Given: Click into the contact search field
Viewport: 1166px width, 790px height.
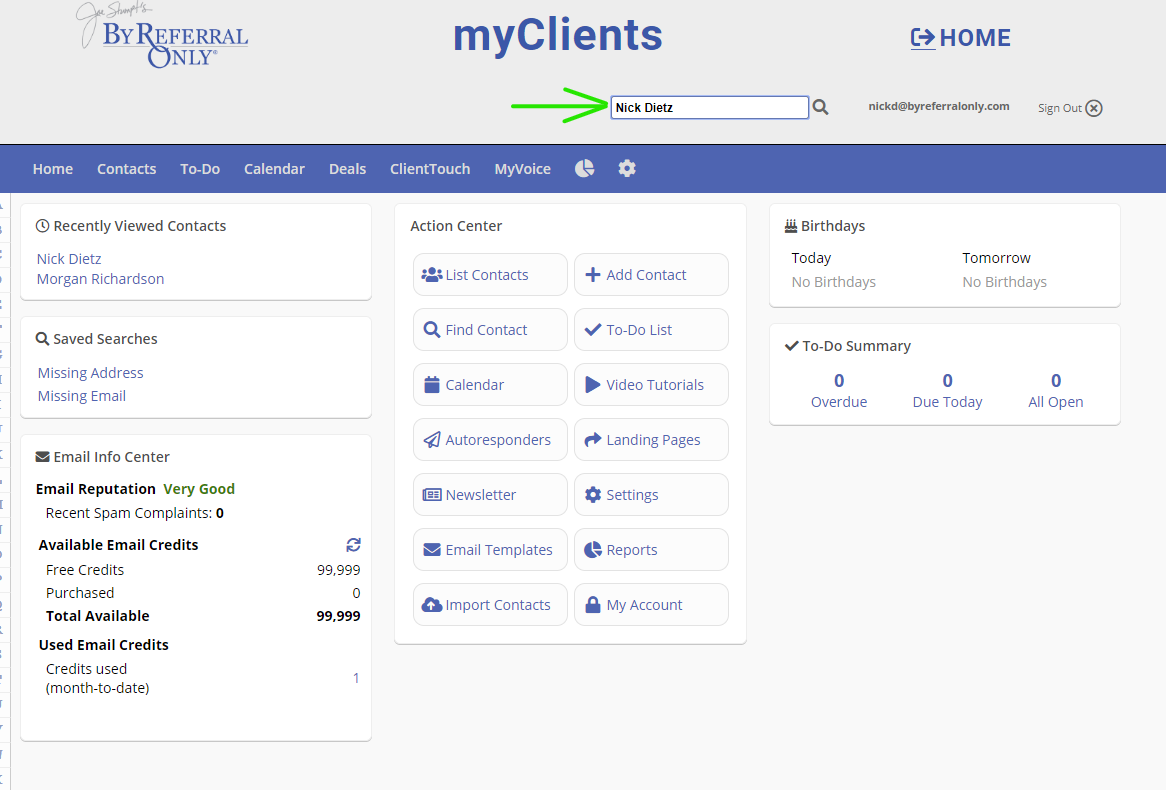Looking at the screenshot, I should [x=709, y=107].
